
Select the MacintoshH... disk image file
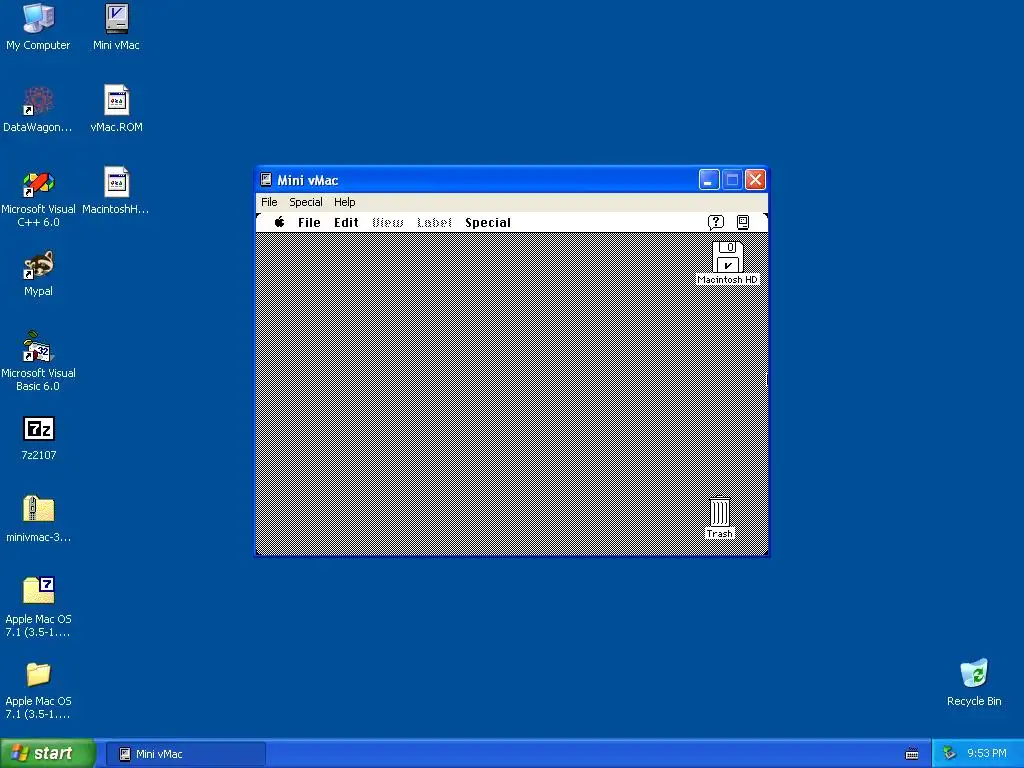[x=116, y=191]
